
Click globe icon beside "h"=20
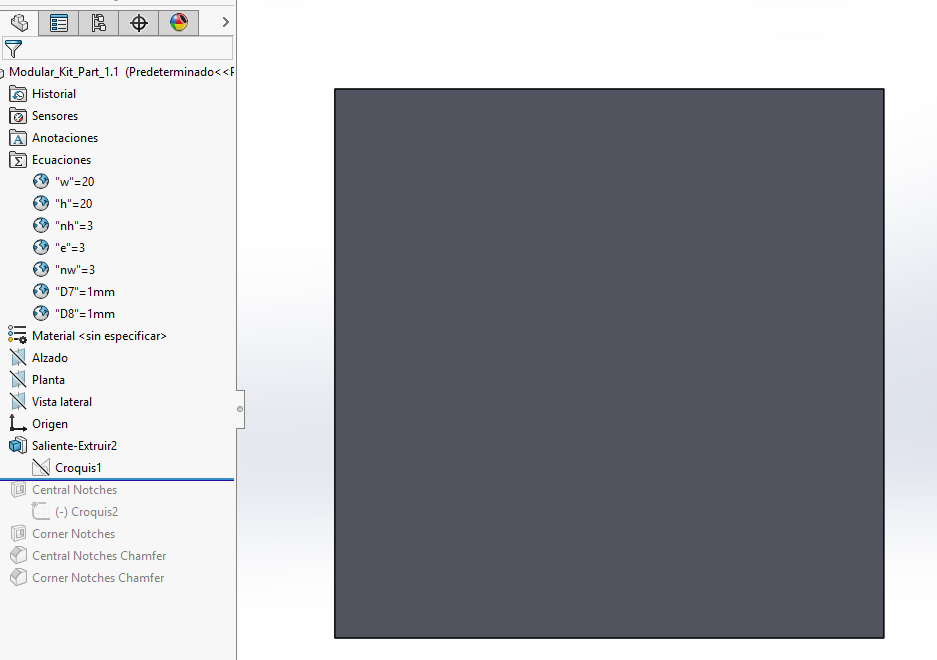click(x=41, y=203)
